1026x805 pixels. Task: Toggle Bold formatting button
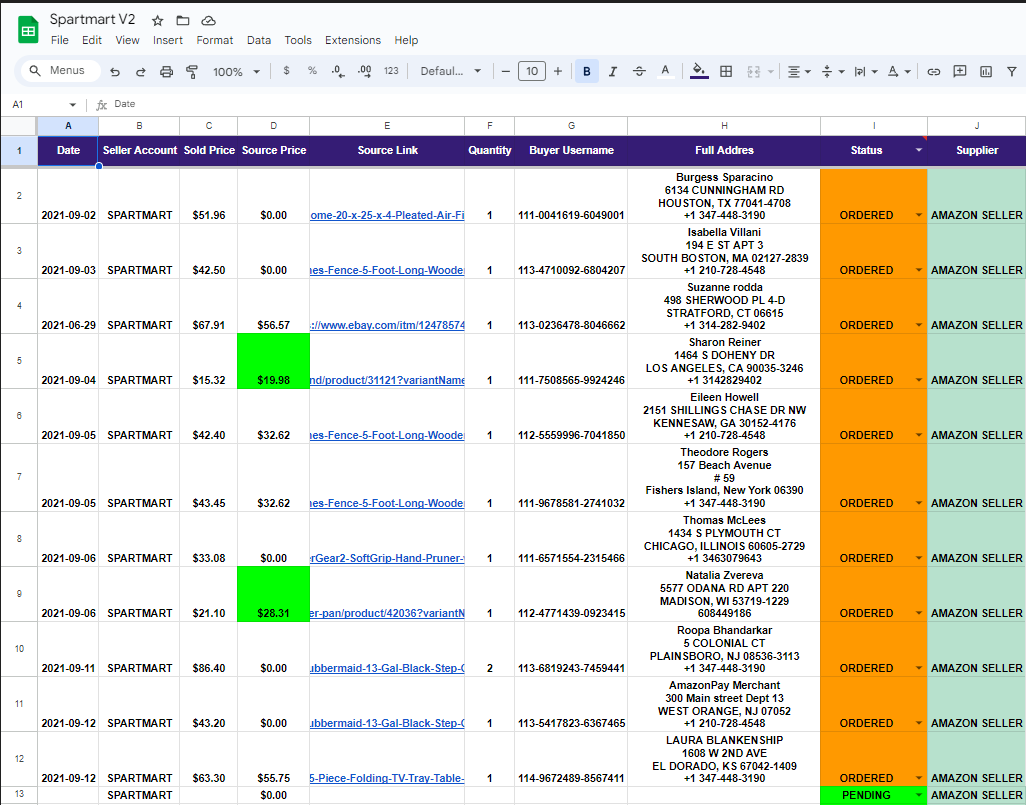tap(587, 71)
